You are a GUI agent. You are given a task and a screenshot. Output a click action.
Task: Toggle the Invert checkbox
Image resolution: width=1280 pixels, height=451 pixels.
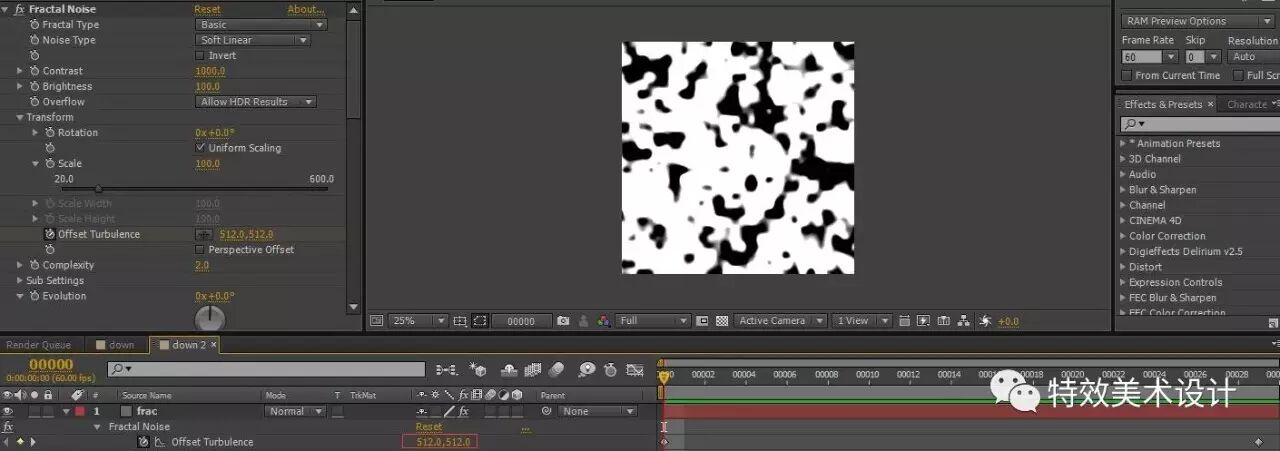coord(199,56)
